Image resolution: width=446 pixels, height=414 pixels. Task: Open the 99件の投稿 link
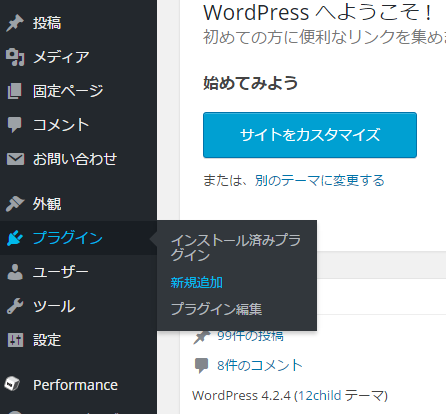250,336
